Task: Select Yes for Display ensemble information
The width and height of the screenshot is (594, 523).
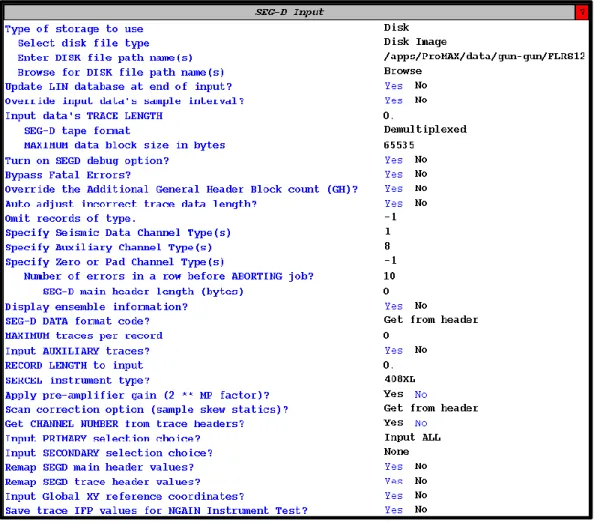Action: tap(393, 306)
